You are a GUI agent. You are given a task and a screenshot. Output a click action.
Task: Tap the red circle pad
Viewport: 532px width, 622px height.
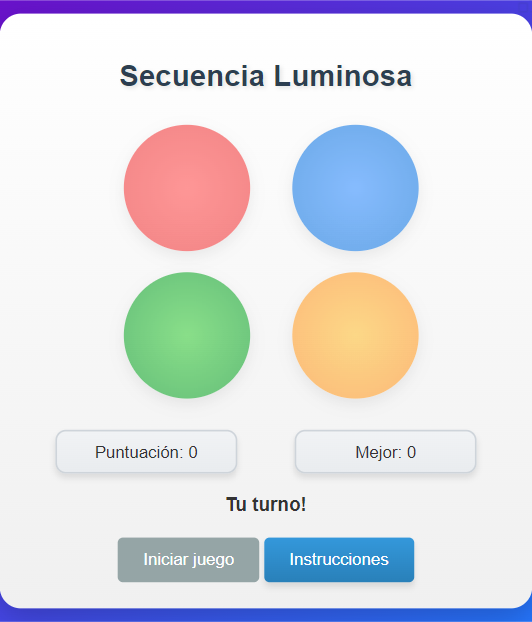pyautogui.click(x=187, y=188)
